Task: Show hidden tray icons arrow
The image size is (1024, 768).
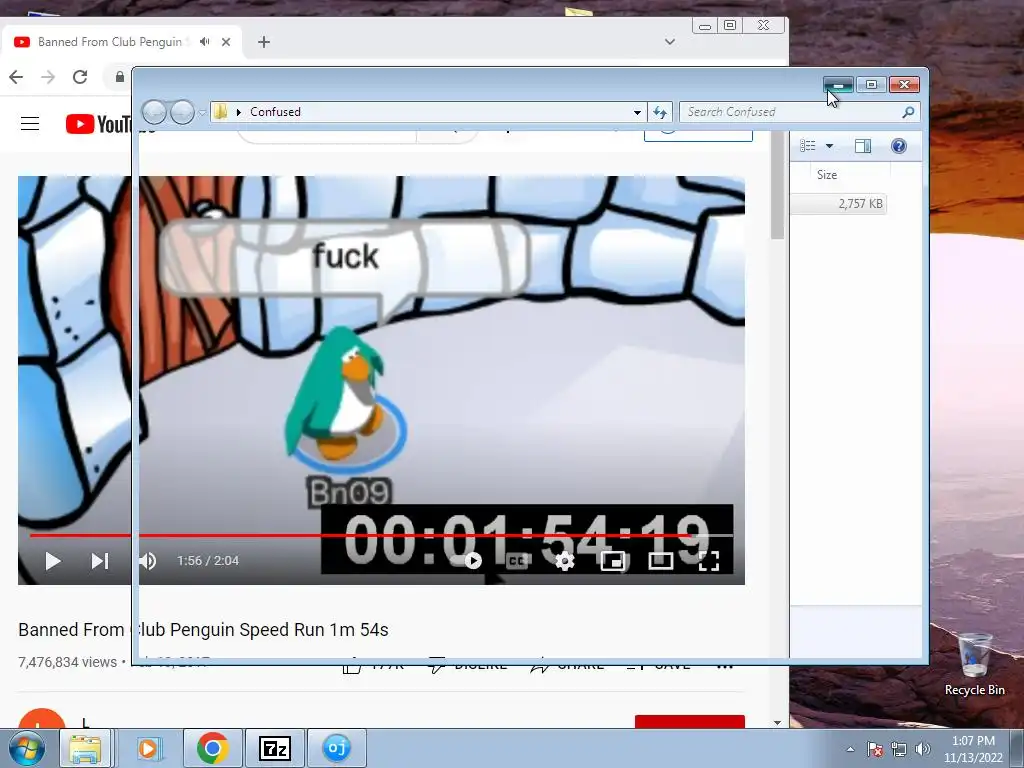Action: pyautogui.click(x=850, y=749)
